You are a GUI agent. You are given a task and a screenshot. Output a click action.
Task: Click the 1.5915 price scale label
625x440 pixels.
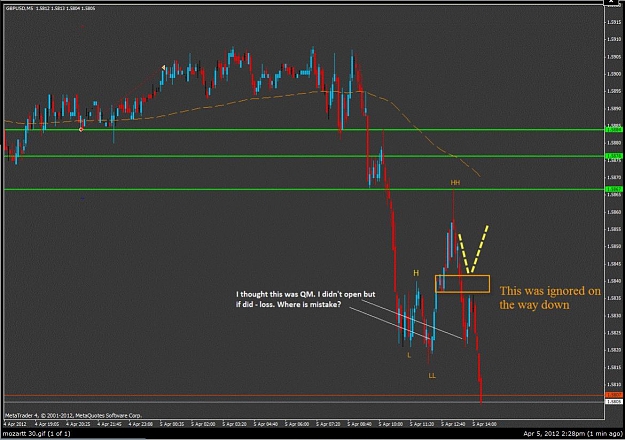click(x=614, y=22)
